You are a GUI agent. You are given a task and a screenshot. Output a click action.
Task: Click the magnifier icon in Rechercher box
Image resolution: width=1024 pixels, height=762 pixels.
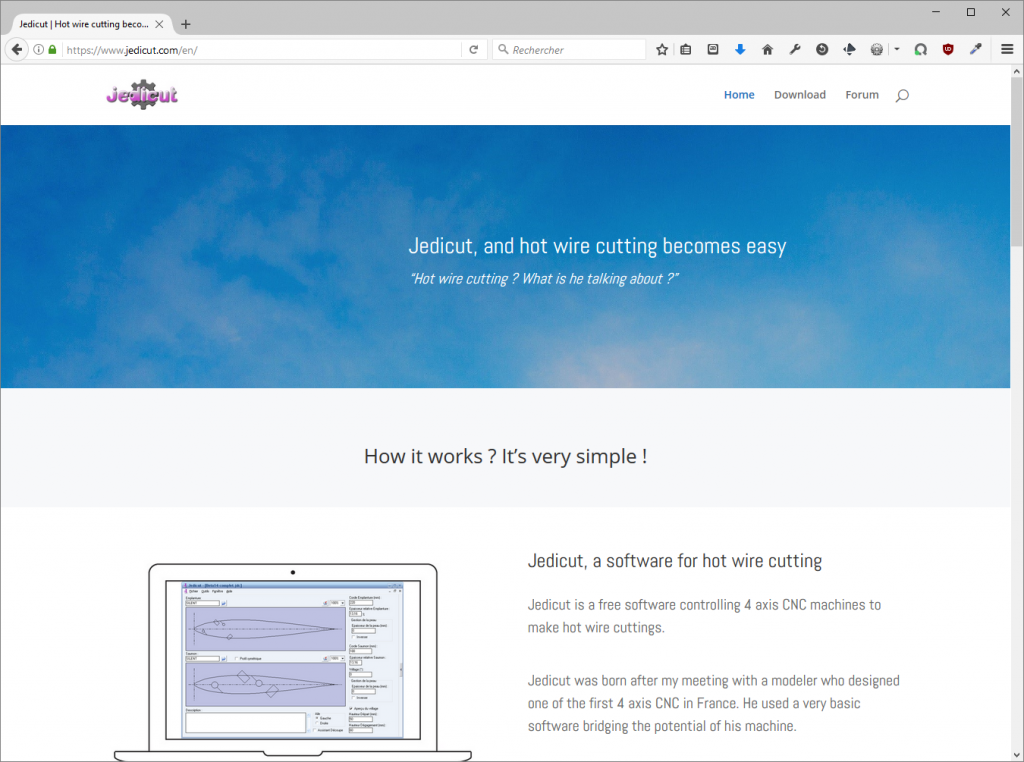pyautogui.click(x=503, y=49)
